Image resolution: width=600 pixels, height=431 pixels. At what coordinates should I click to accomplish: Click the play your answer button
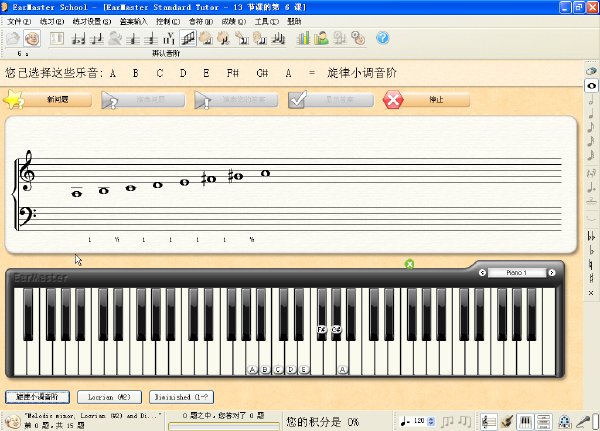(236, 100)
